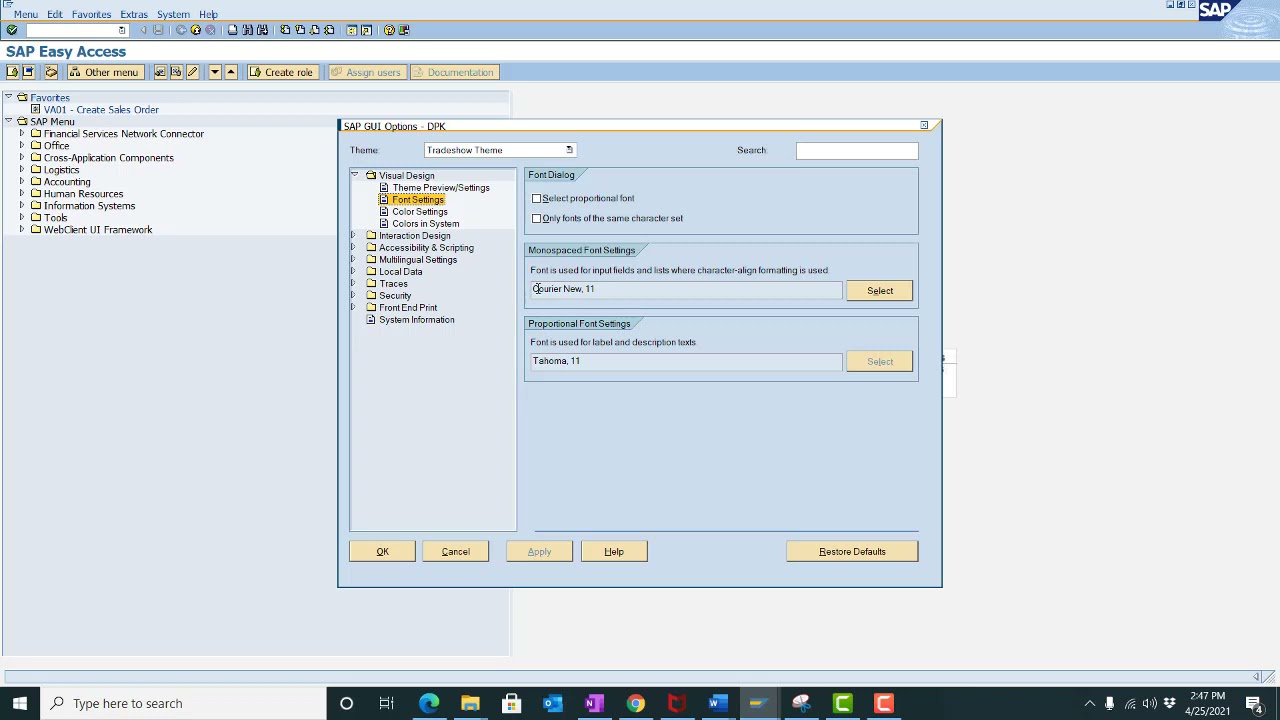This screenshot has width=1280, height=720.
Task: Click the Business Workplace icon
Action: click(x=51, y=72)
